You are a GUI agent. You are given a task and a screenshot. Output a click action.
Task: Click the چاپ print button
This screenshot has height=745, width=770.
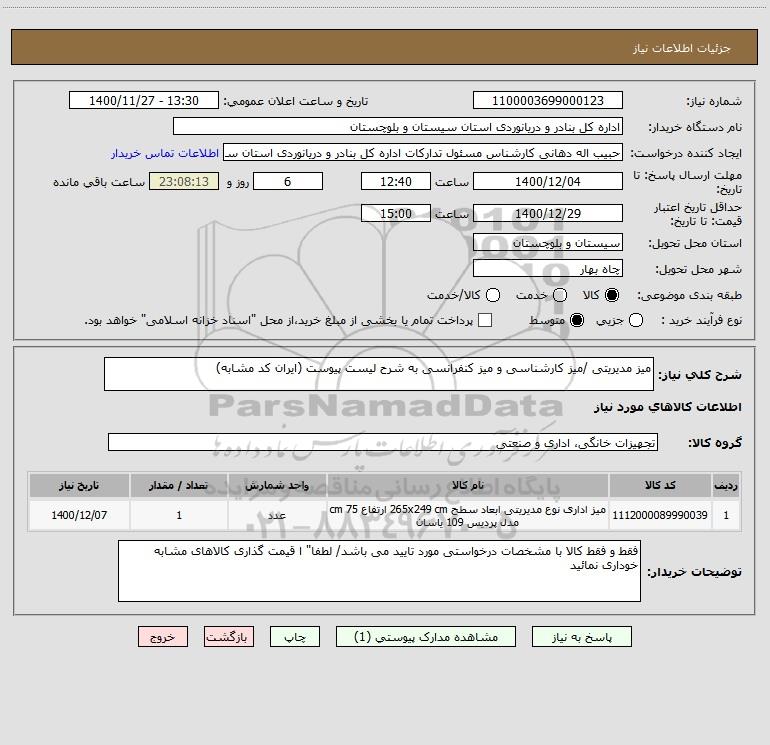[295, 637]
